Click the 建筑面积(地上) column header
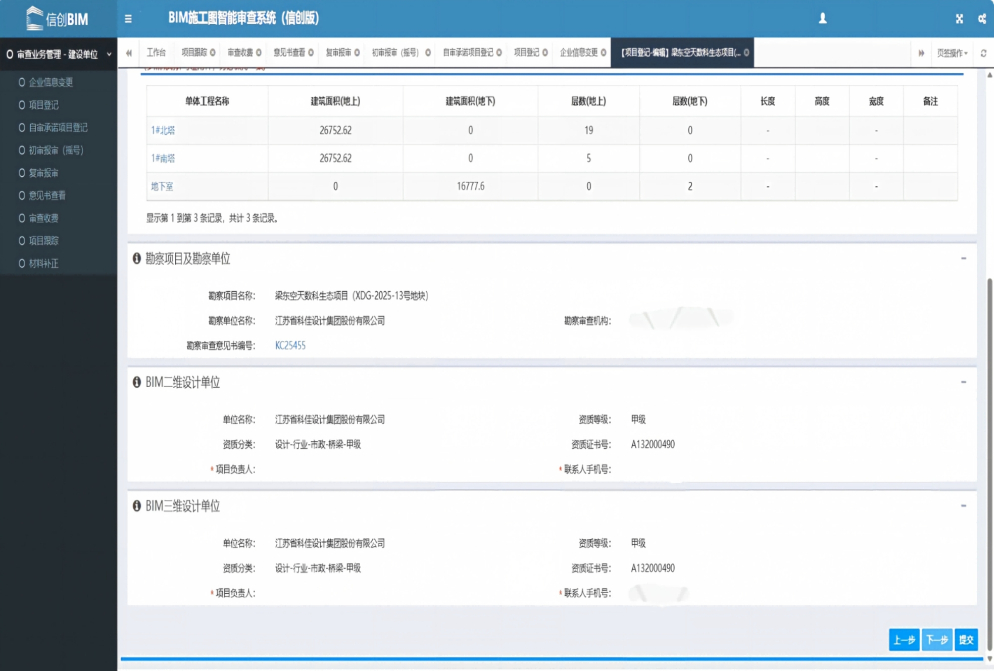Viewport: 1000px width, 671px height. [335, 101]
